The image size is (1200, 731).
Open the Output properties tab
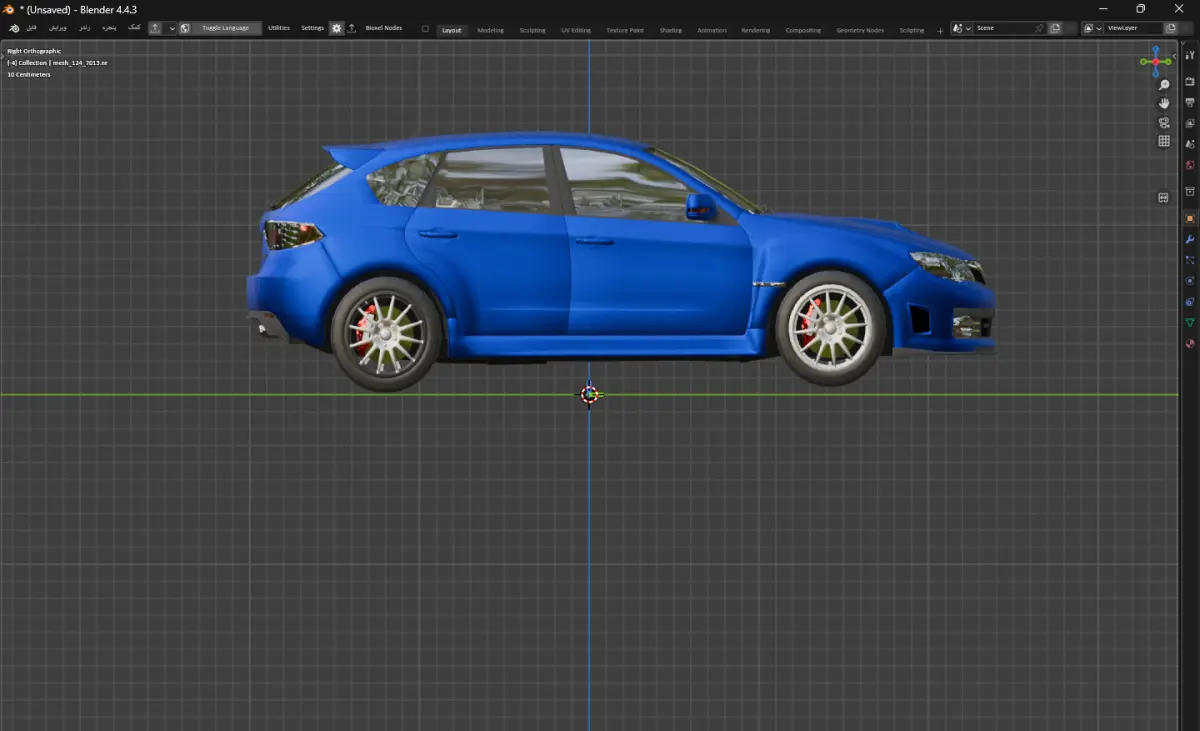click(1190, 102)
